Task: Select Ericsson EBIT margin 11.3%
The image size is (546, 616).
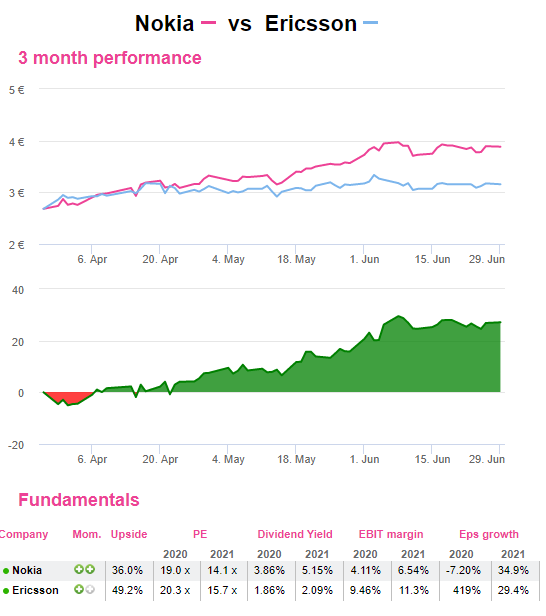Action: [x=414, y=590]
